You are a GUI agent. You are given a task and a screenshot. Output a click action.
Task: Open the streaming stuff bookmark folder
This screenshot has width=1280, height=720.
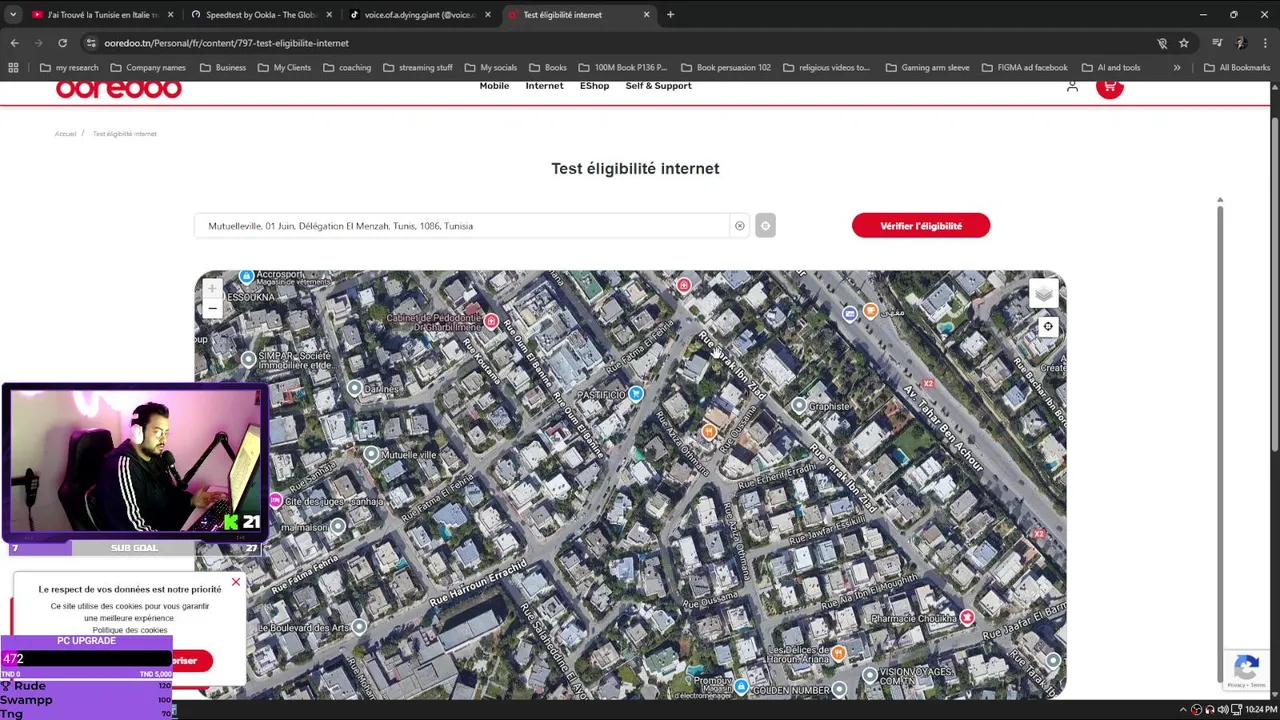click(417, 68)
